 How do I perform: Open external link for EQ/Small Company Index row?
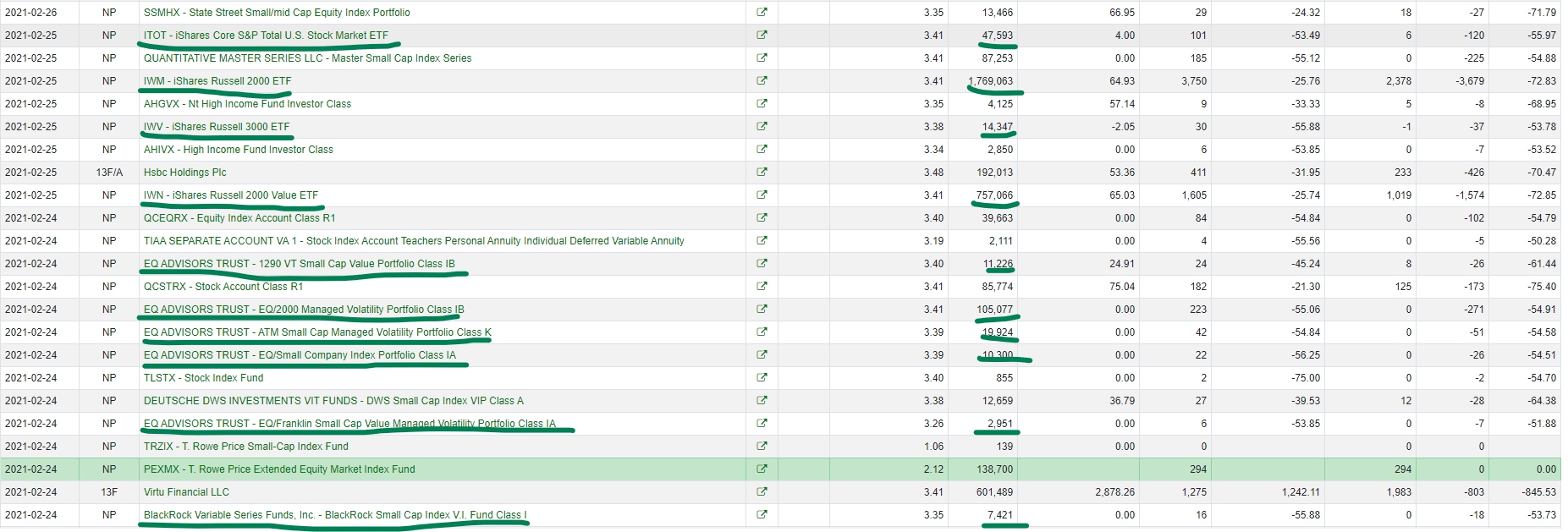762,355
